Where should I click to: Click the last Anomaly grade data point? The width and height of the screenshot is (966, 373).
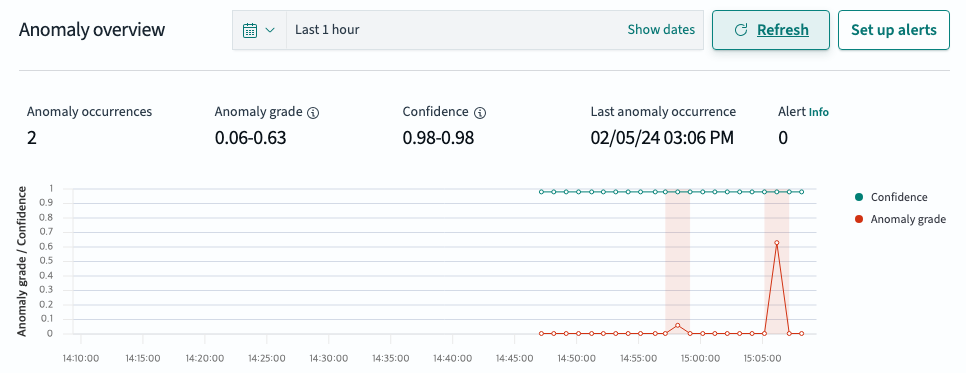(802, 334)
